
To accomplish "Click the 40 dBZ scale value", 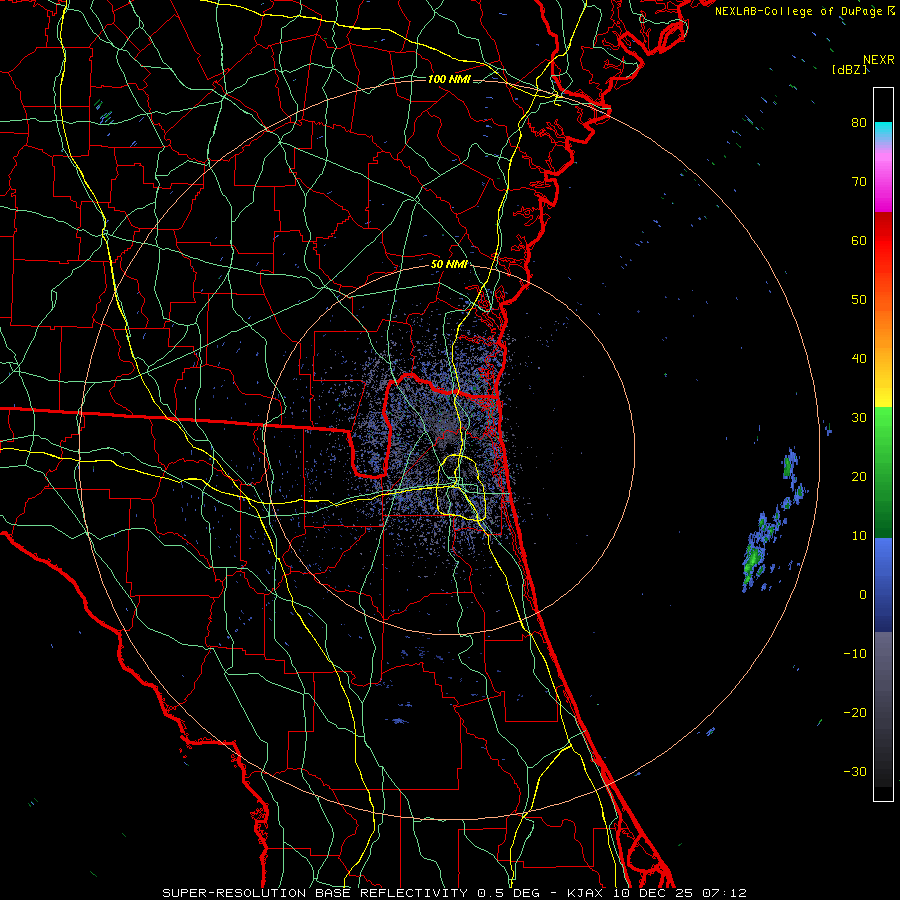I will [x=859, y=359].
